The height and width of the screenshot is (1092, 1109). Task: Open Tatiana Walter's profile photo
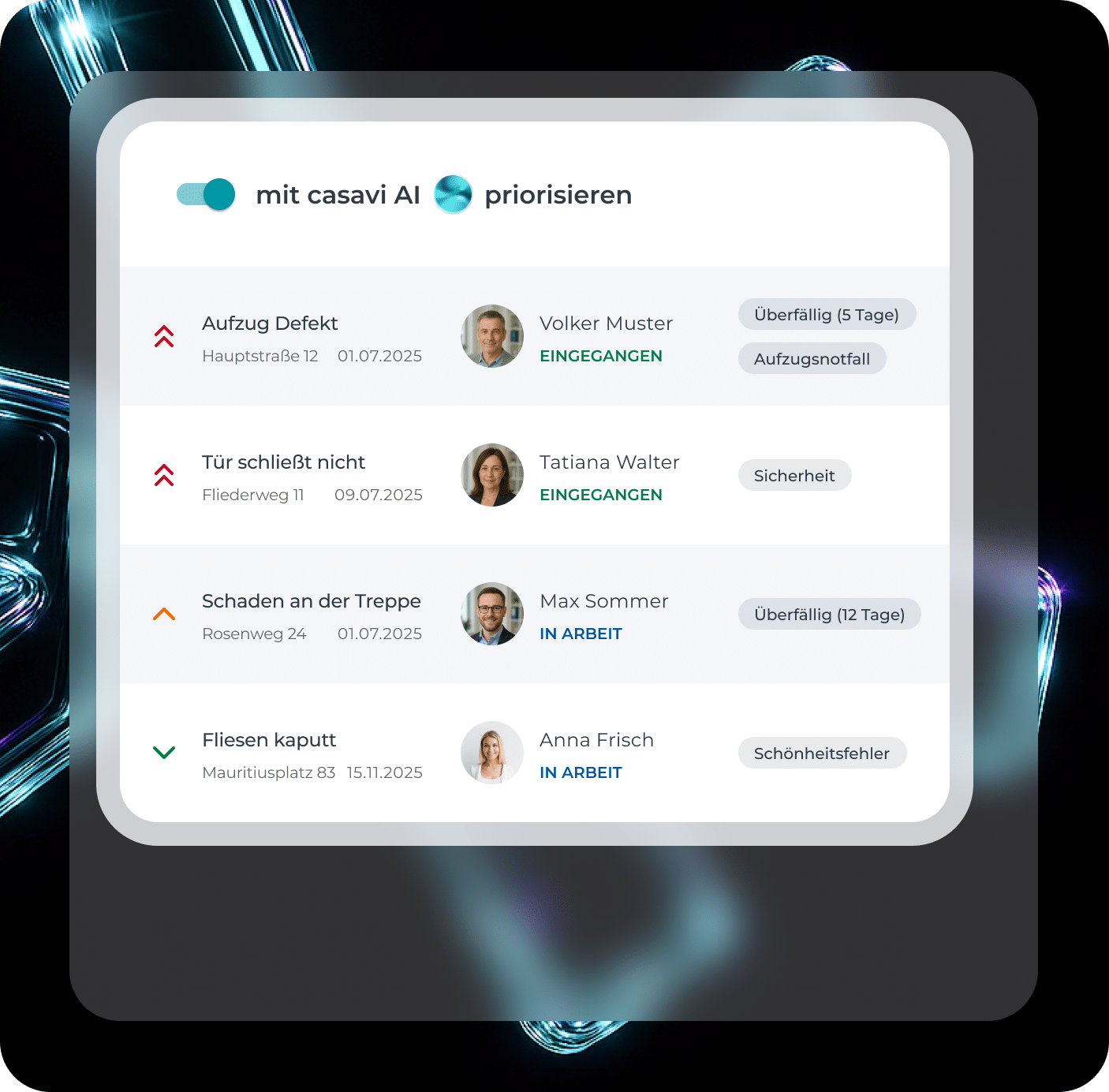pyautogui.click(x=492, y=475)
